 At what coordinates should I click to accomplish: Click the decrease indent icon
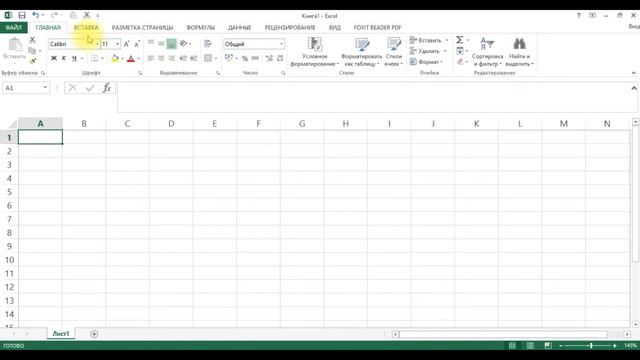(x=183, y=58)
